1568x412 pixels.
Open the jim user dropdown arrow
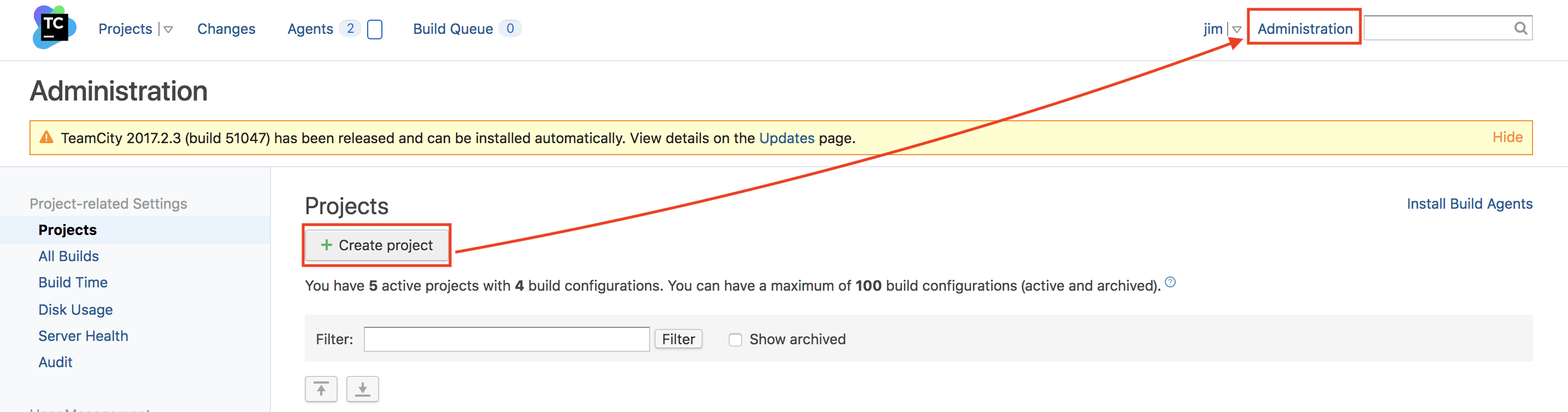[x=1236, y=30]
